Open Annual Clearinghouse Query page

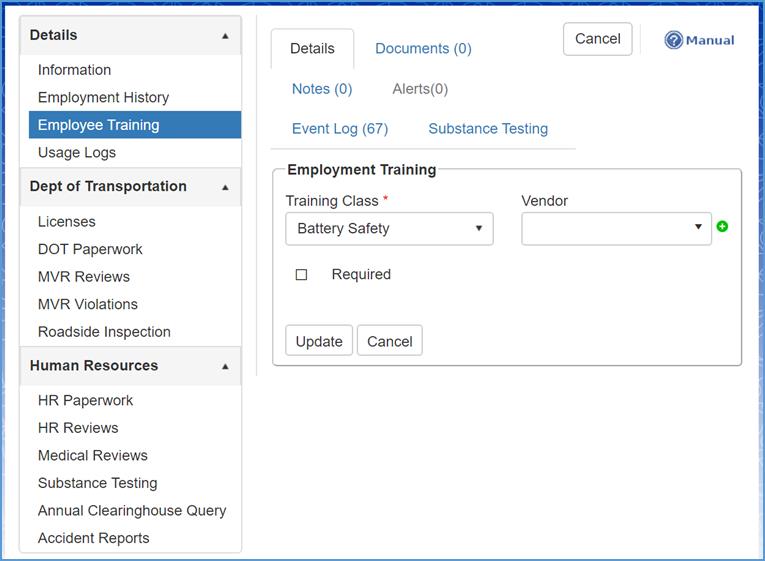click(x=132, y=511)
